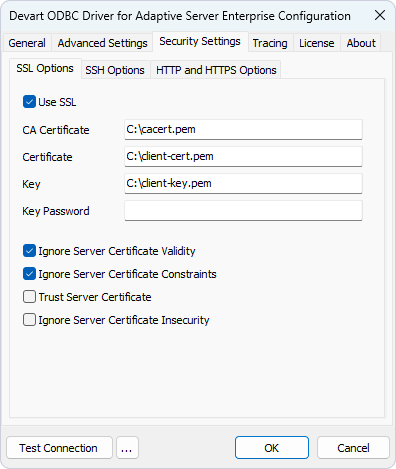Open the Advanced Settings tab
Viewport: 396px width, 469px height.
pyautogui.click(x=102, y=43)
